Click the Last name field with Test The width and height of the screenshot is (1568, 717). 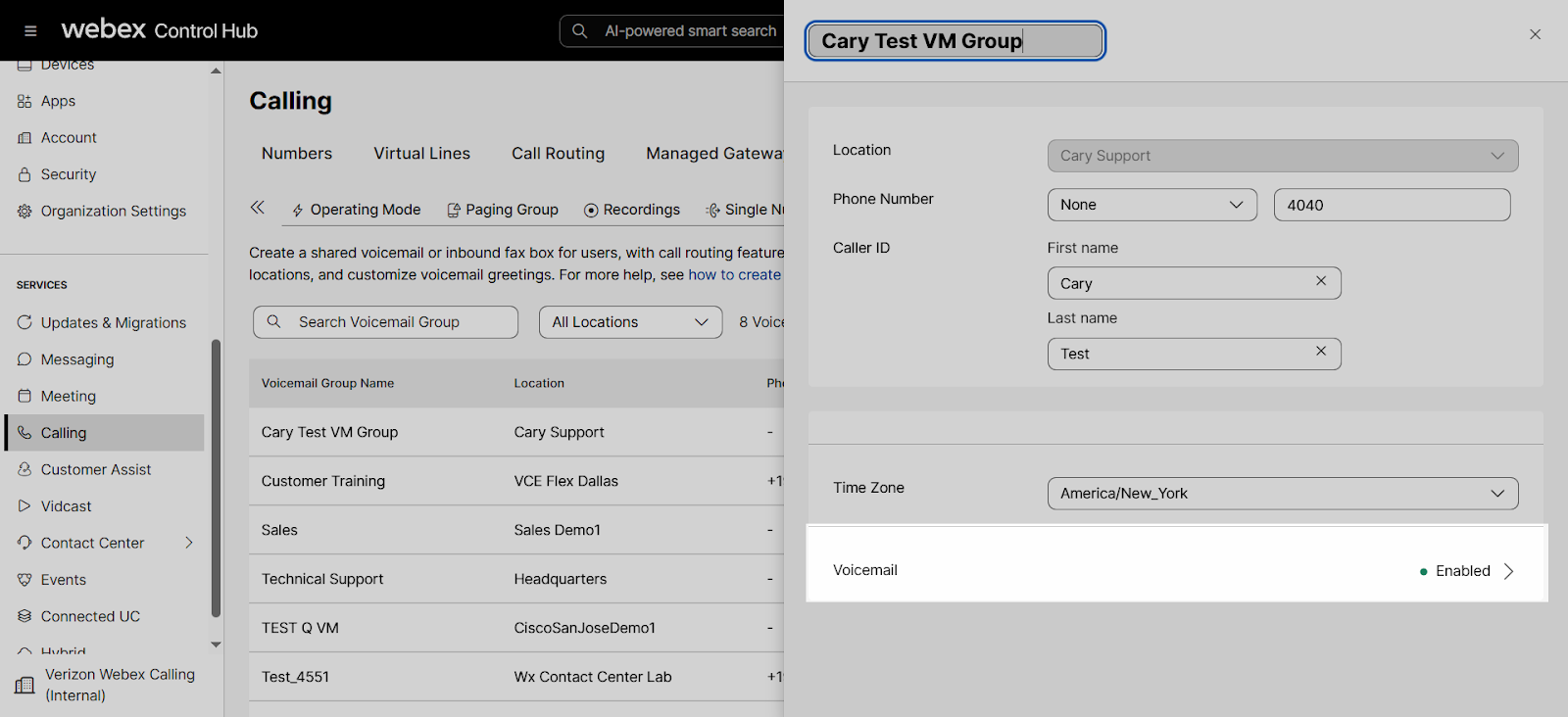point(1194,354)
